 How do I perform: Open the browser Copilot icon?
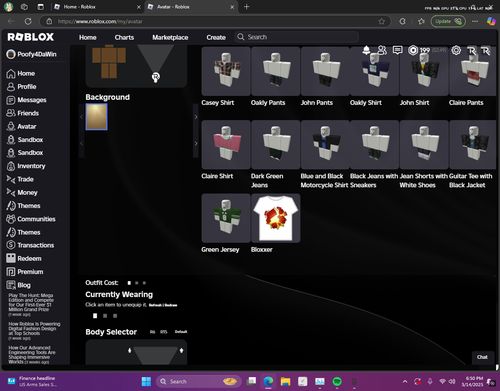(x=491, y=21)
